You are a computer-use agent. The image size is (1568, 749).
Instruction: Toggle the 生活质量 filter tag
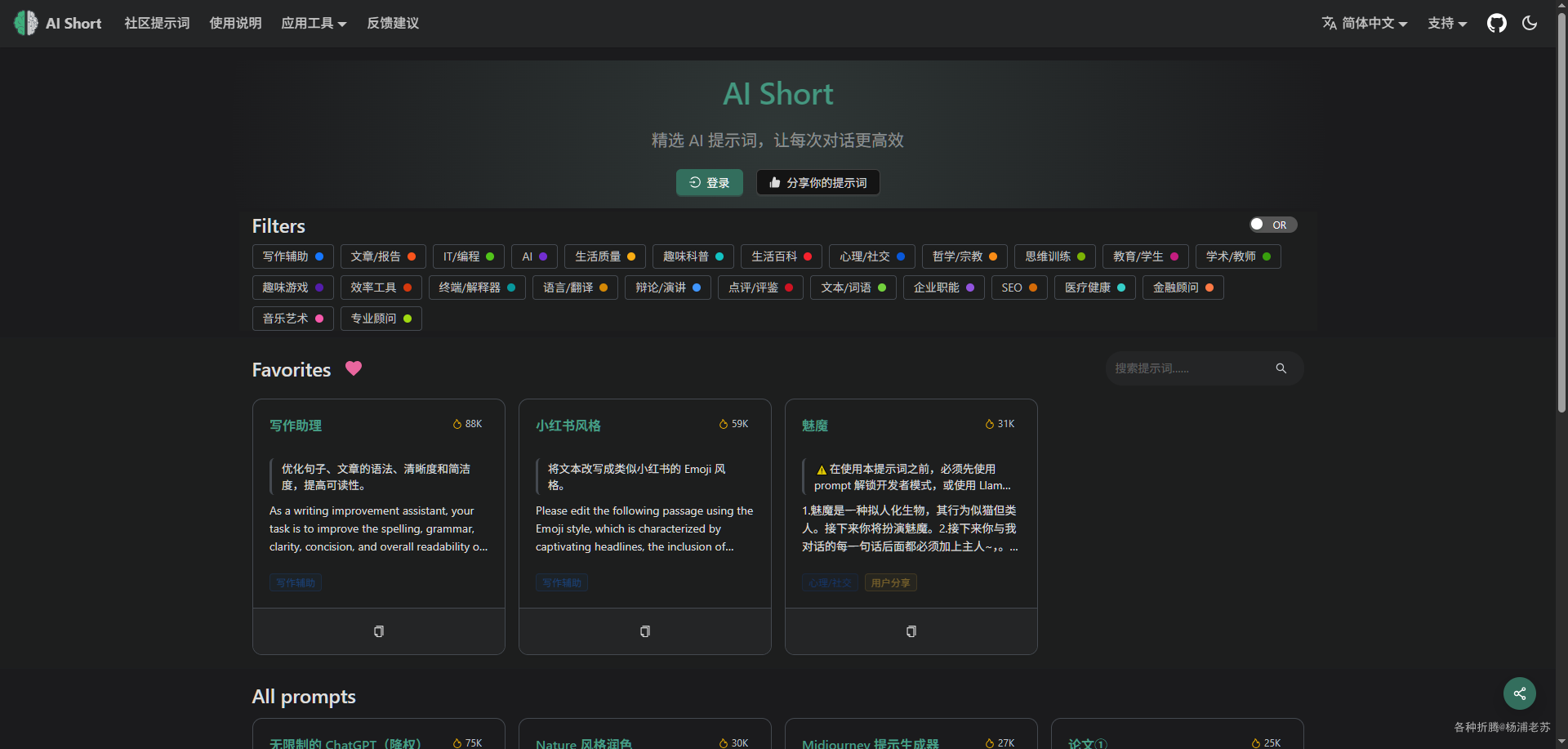point(605,256)
